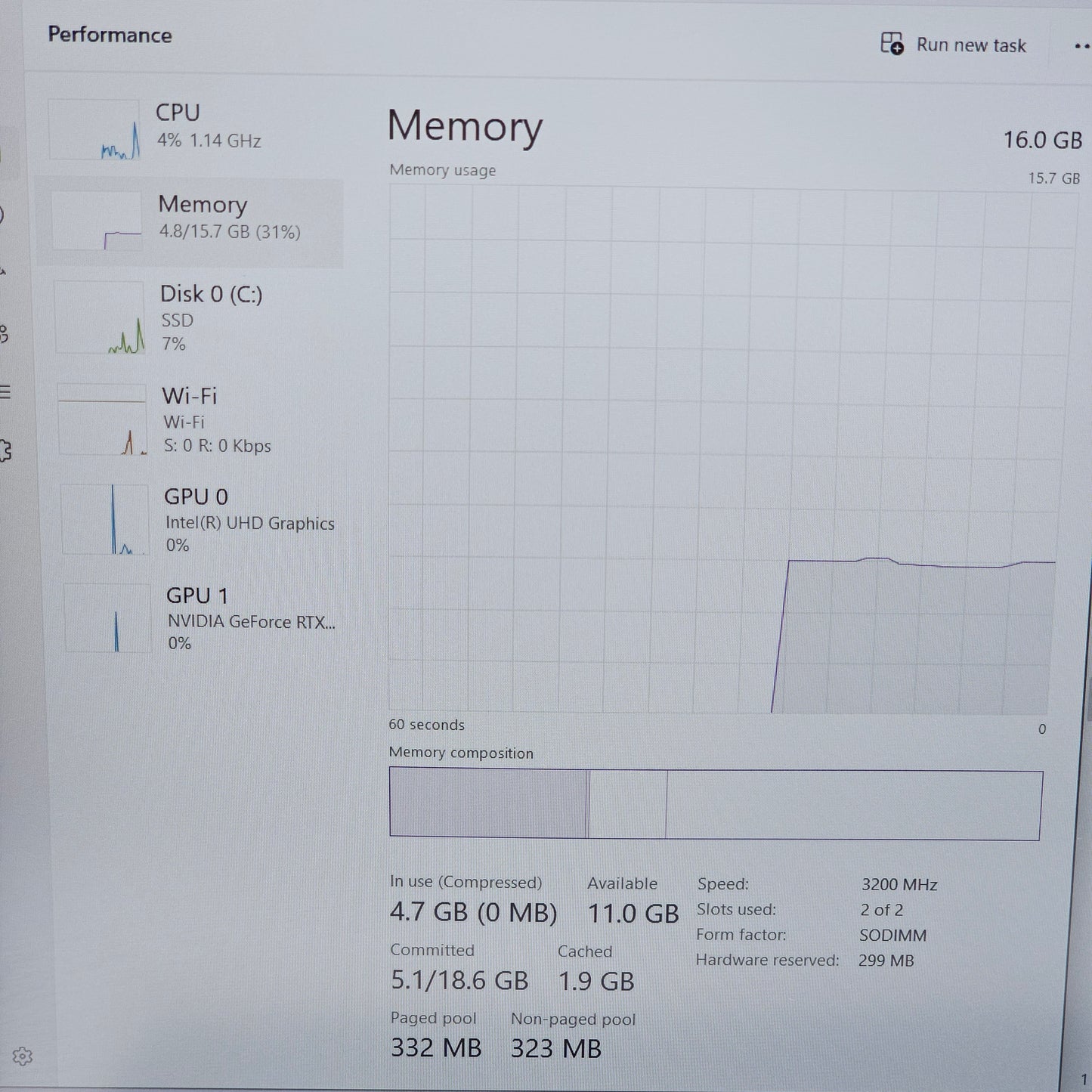
Task: Click the Paged pool label
Action: pyautogui.click(x=433, y=1018)
